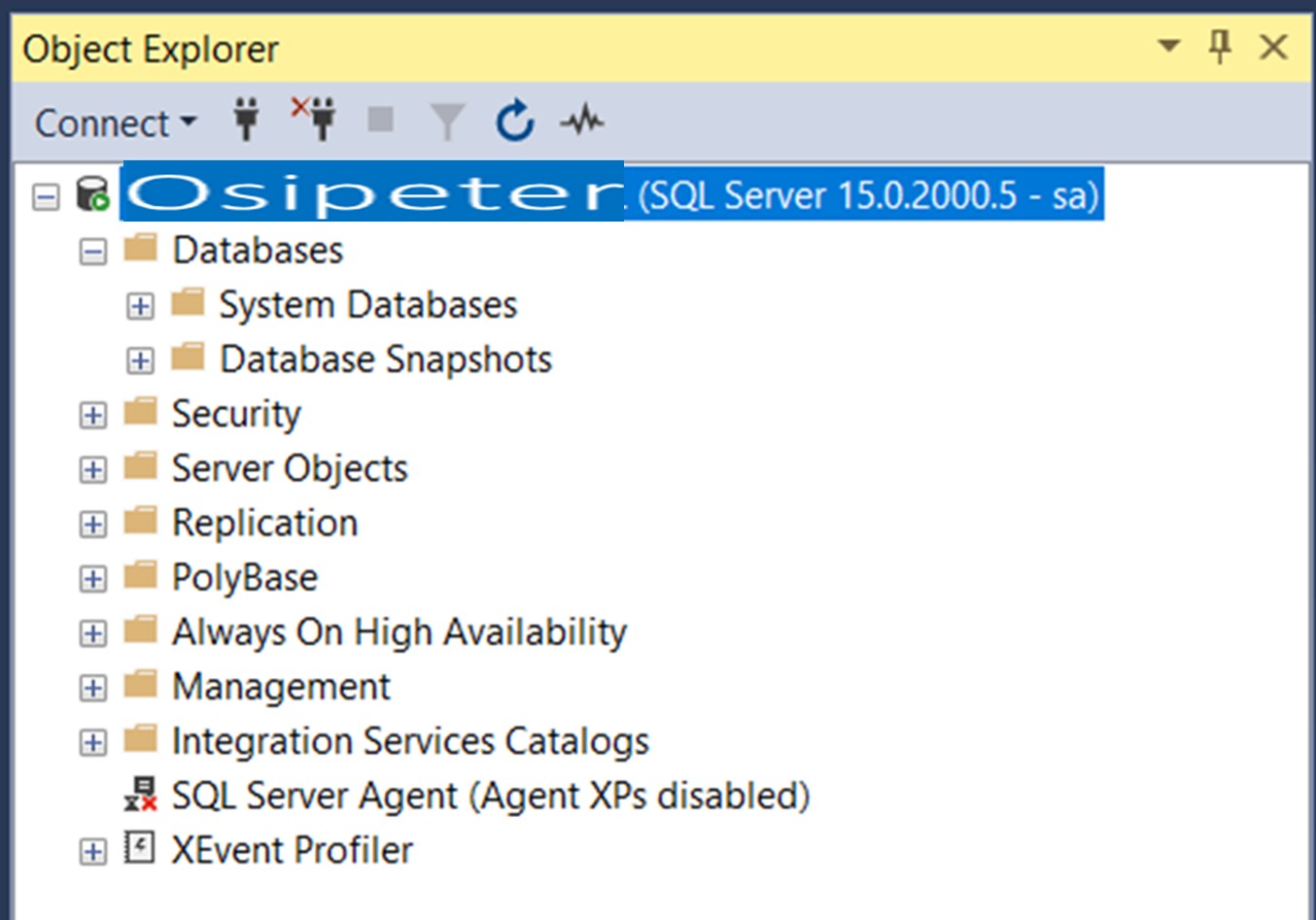Expand the Server Objects node
Screen dimensions: 1316x920
click(x=93, y=470)
